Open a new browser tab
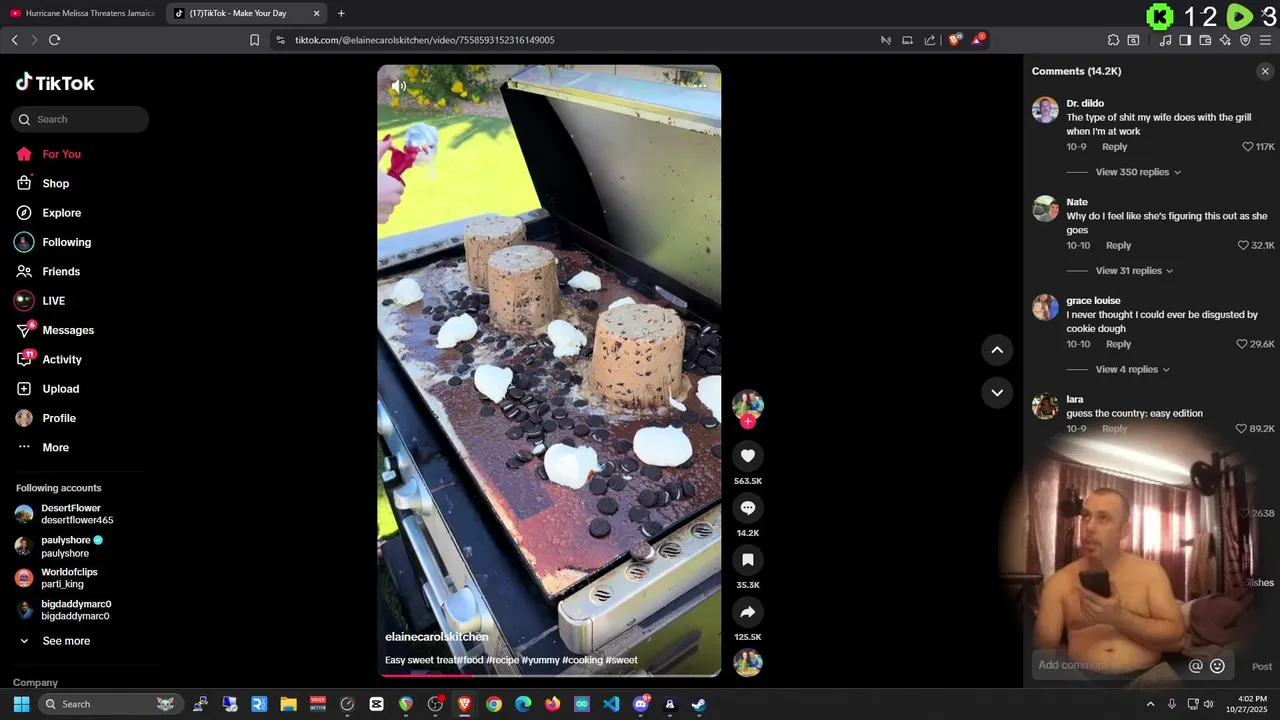Image resolution: width=1280 pixels, height=720 pixels. [341, 13]
